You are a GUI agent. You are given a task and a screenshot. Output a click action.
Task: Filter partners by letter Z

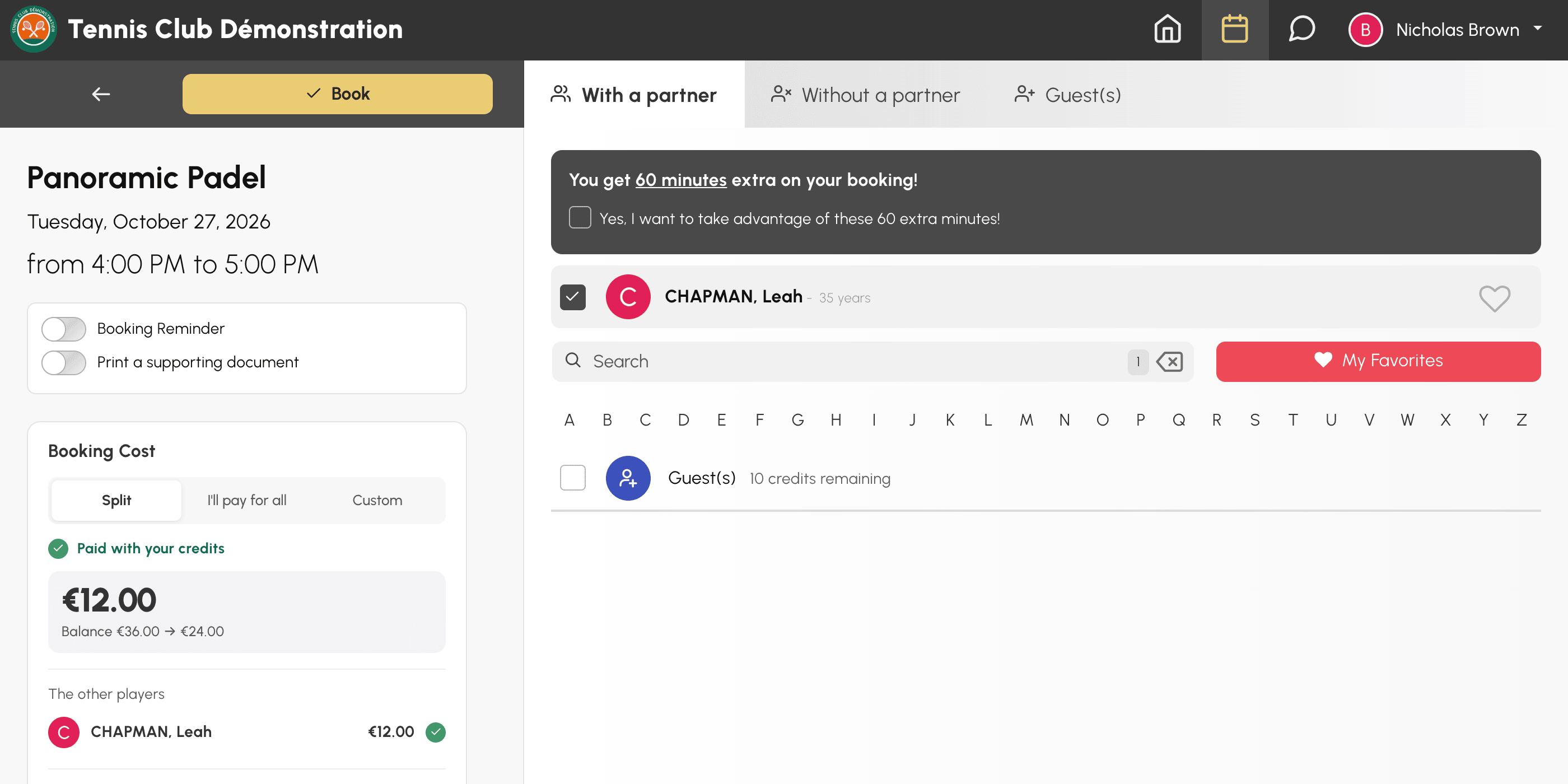[1521, 420]
